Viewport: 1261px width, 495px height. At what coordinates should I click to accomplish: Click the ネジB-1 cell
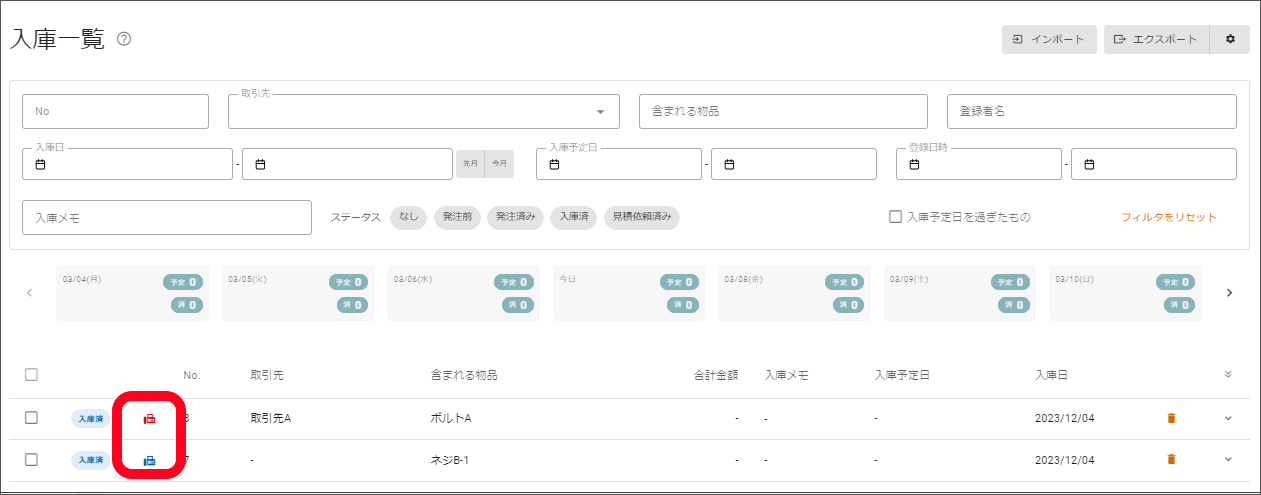click(x=449, y=459)
